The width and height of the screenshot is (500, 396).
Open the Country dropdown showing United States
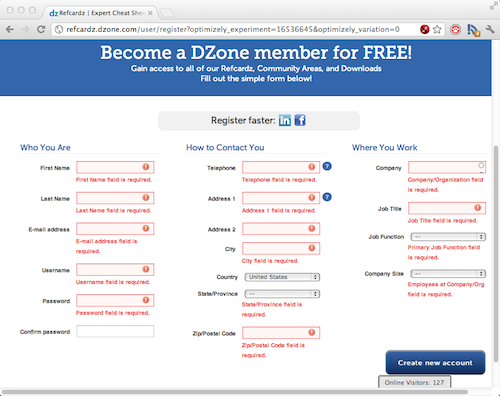point(282,277)
